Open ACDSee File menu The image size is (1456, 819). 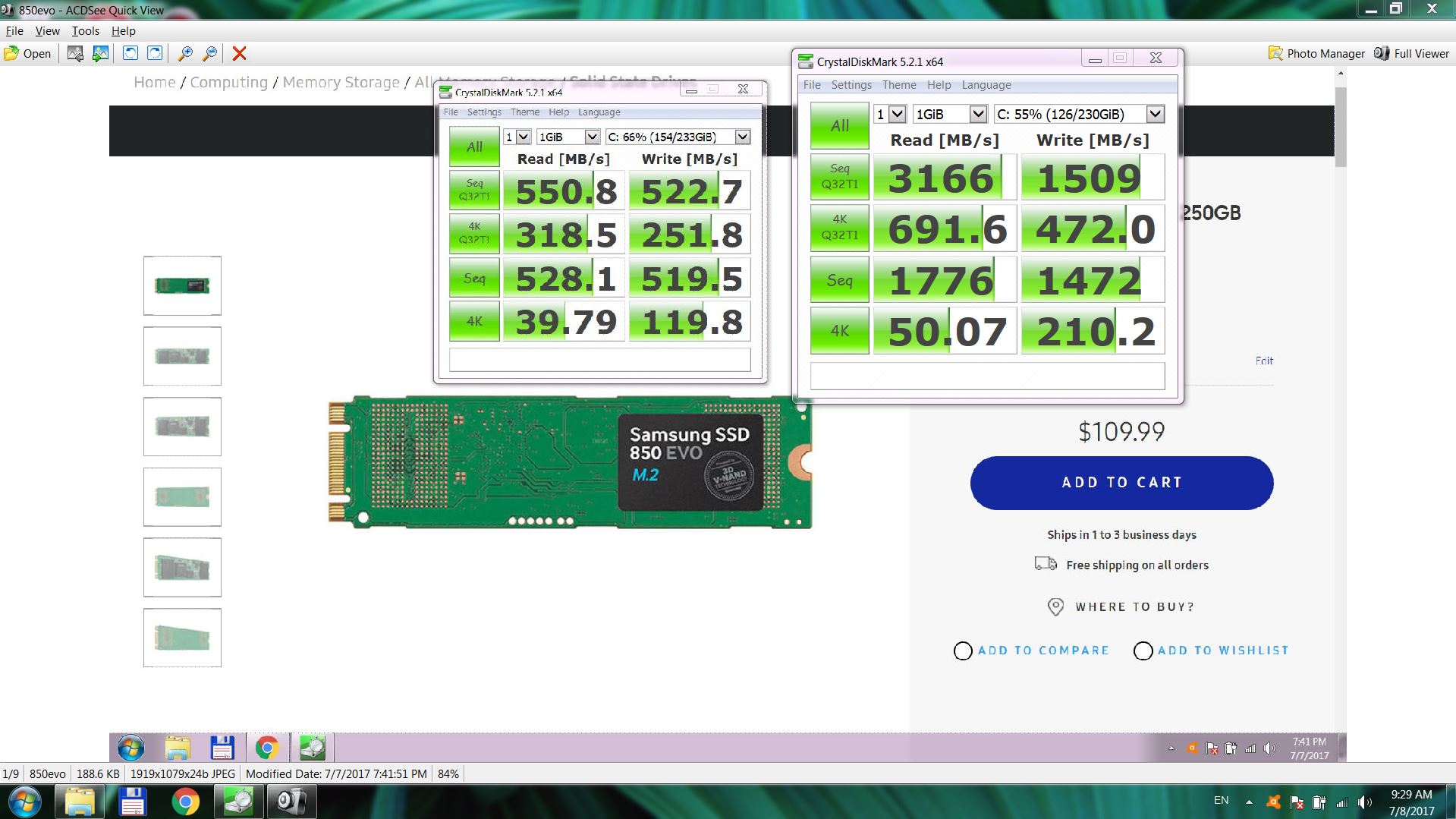point(14,31)
